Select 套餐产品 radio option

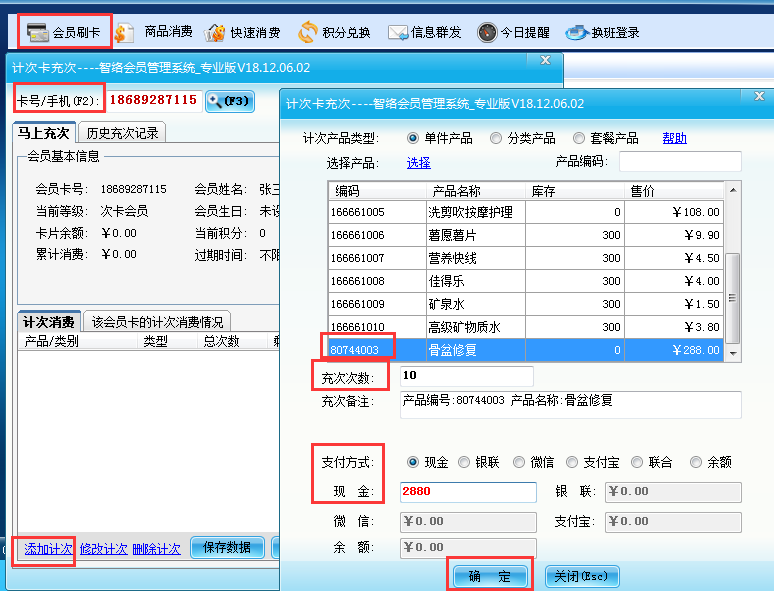(579, 138)
